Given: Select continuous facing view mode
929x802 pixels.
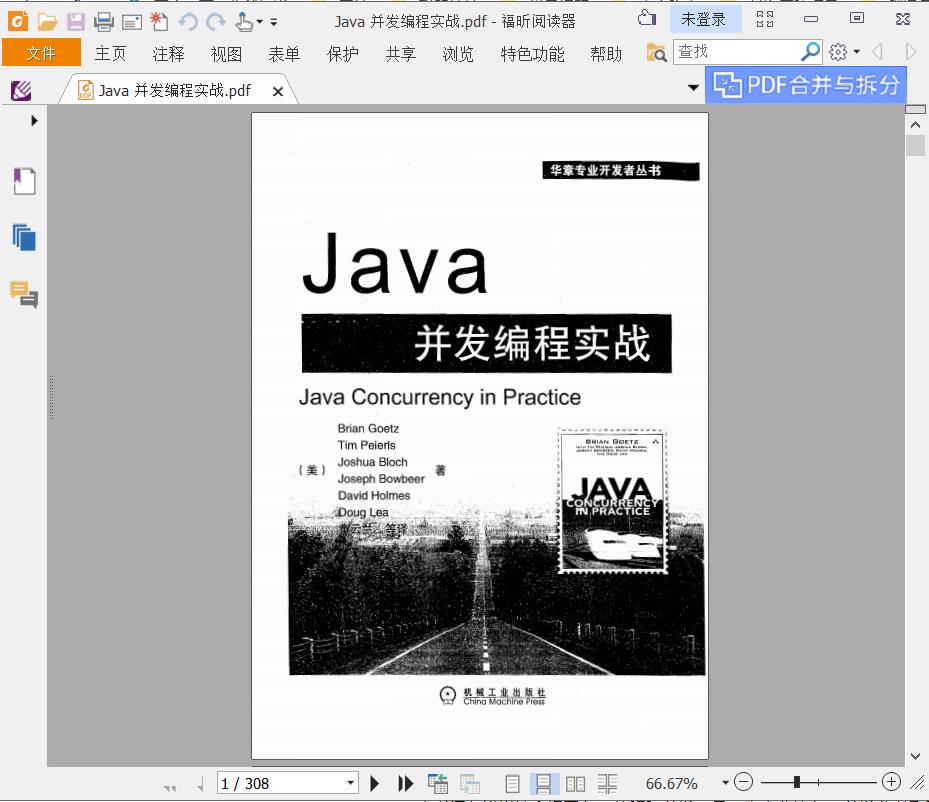Looking at the screenshot, I should click(607, 784).
